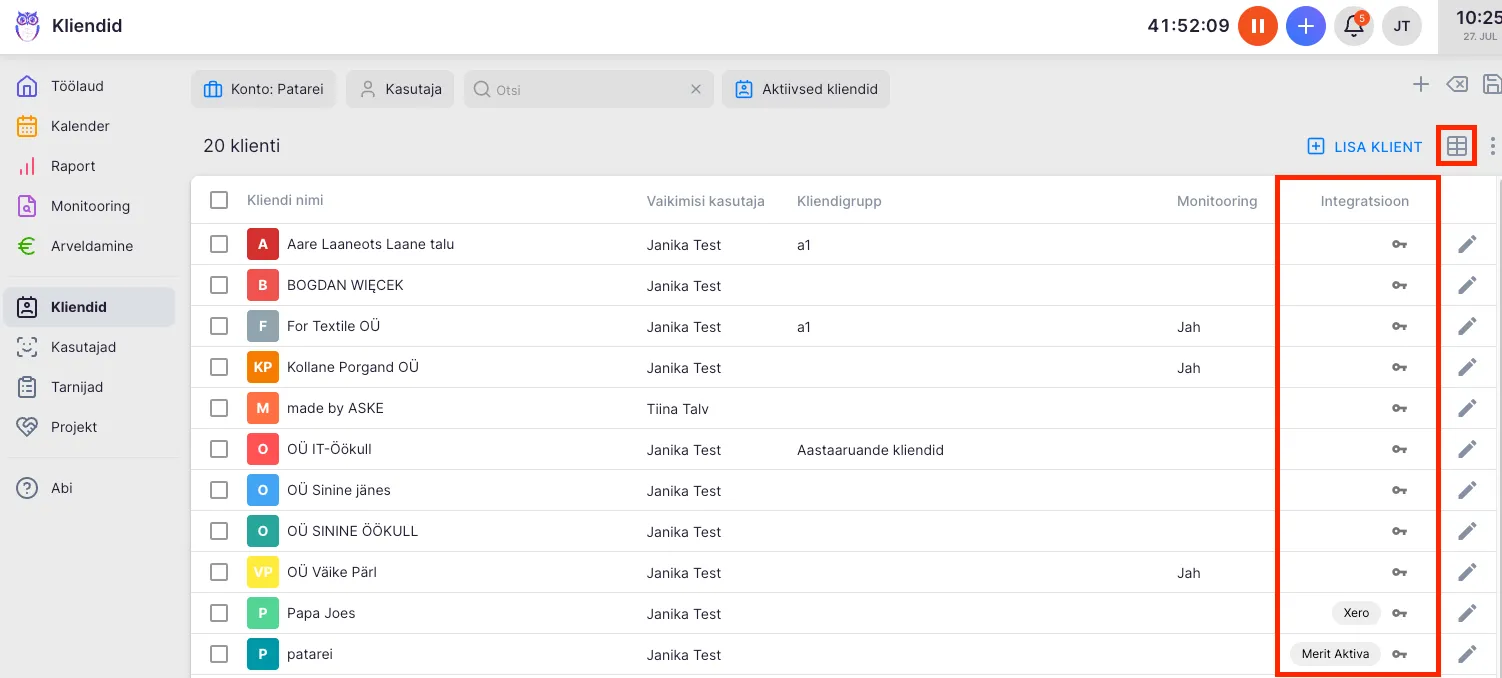Select all clients header checkbox
The width and height of the screenshot is (1502, 678).
[219, 200]
